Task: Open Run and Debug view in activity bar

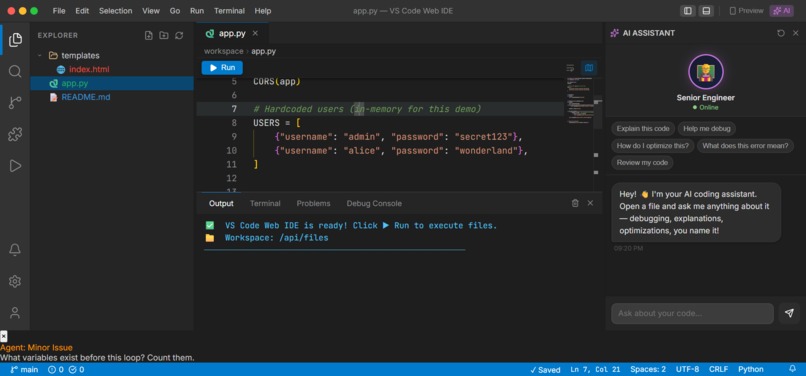Action: pos(15,166)
